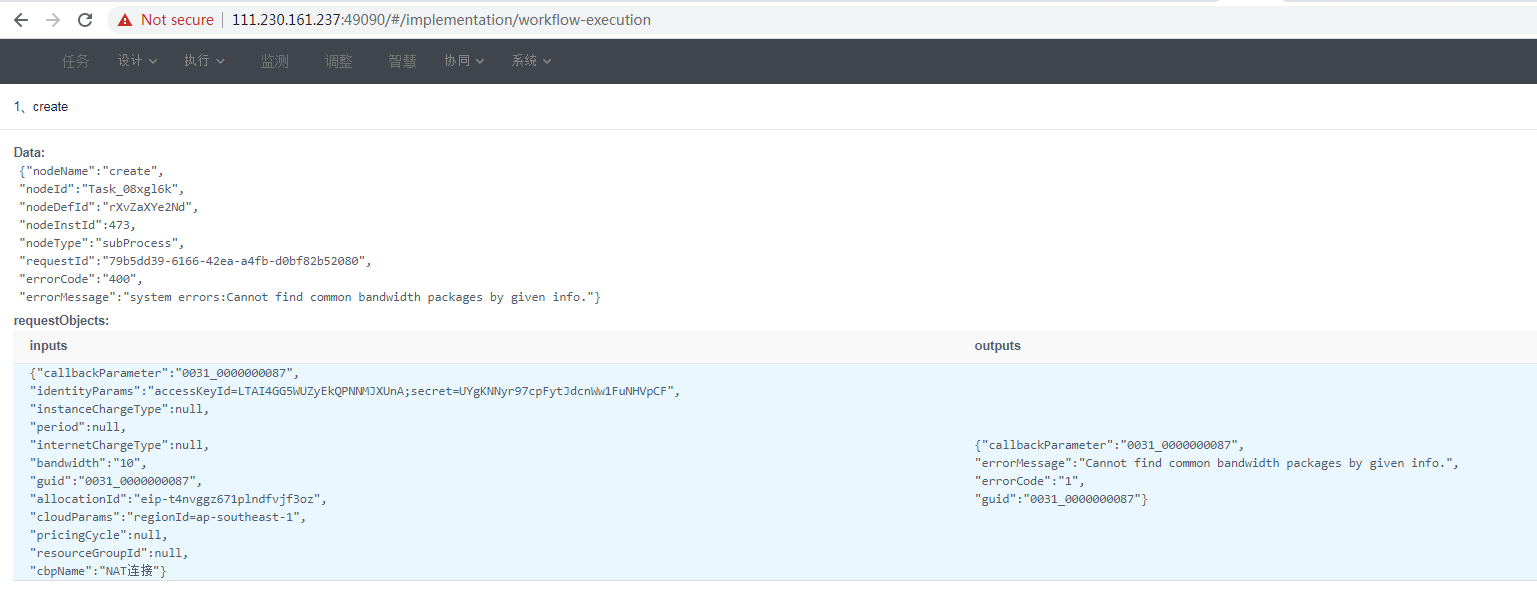Click the 'Not secure' label
The width and height of the screenshot is (1537, 595).
[x=176, y=19]
